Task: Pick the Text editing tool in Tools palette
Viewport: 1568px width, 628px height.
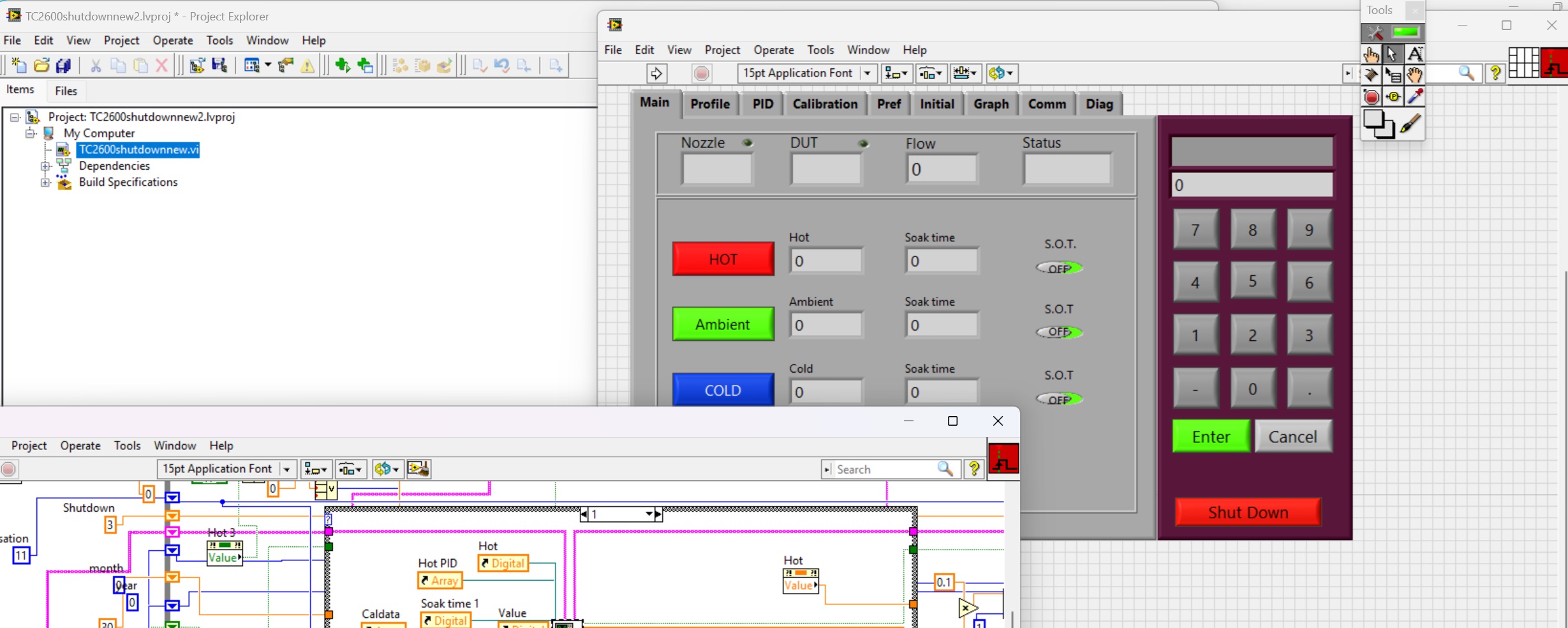Action: (1415, 54)
